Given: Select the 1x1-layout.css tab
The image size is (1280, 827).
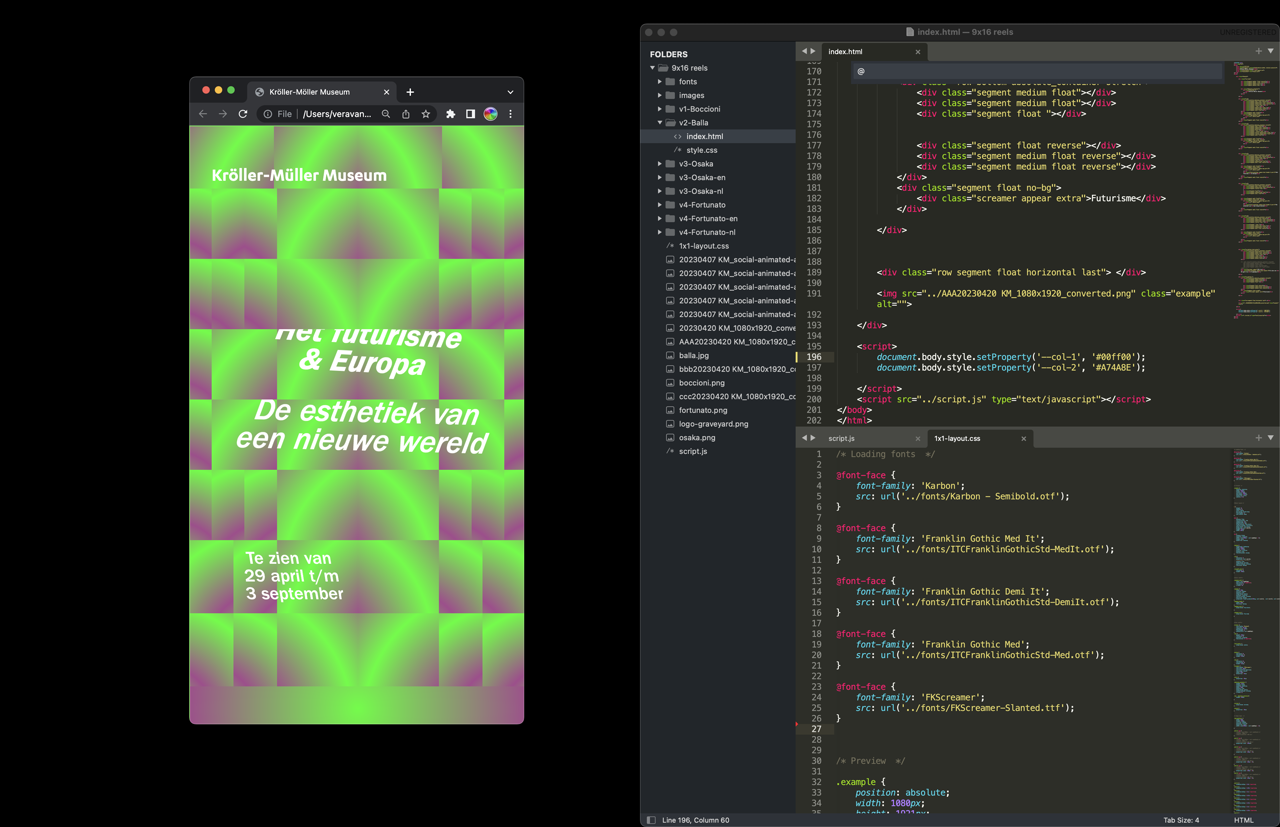Looking at the screenshot, I should [957, 438].
